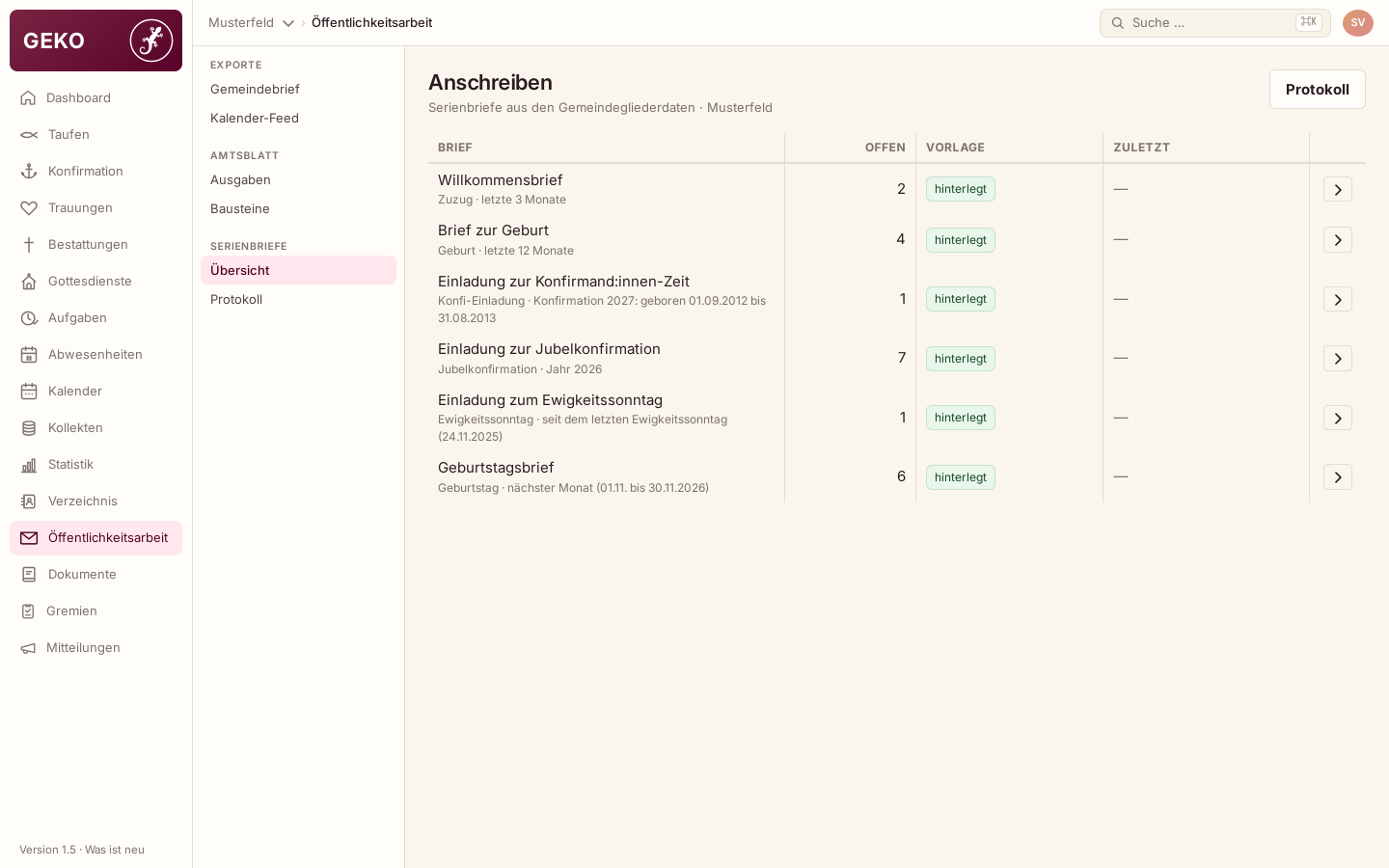Viewport: 1389px width, 868px height.
Task: Expand the Geburtstagsbrief row chevron
Action: point(1338,477)
